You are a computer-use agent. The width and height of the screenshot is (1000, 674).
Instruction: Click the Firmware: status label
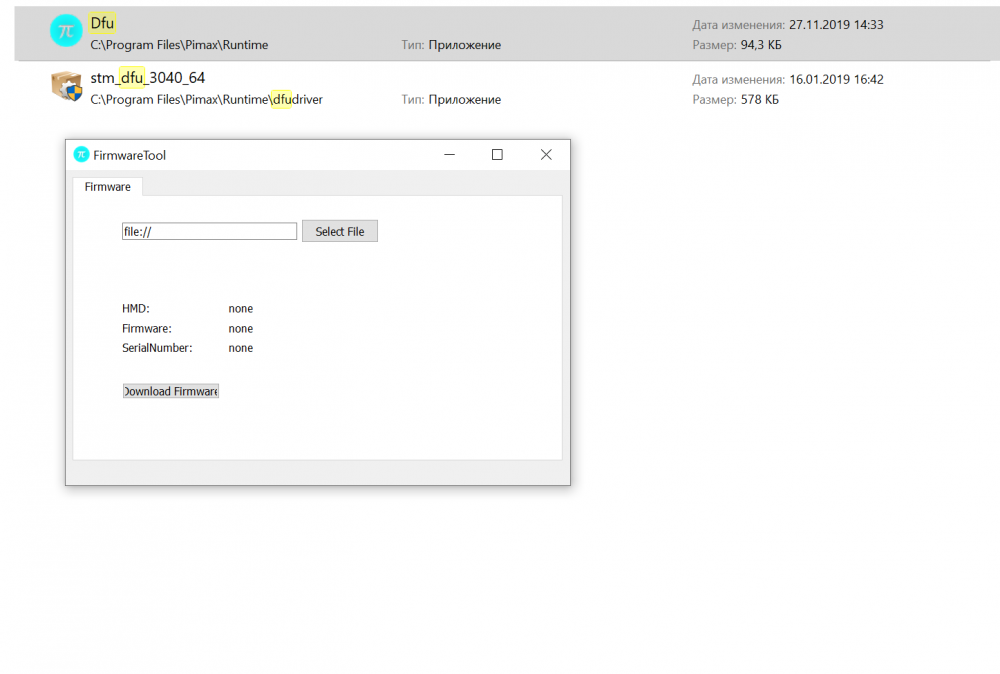147,328
